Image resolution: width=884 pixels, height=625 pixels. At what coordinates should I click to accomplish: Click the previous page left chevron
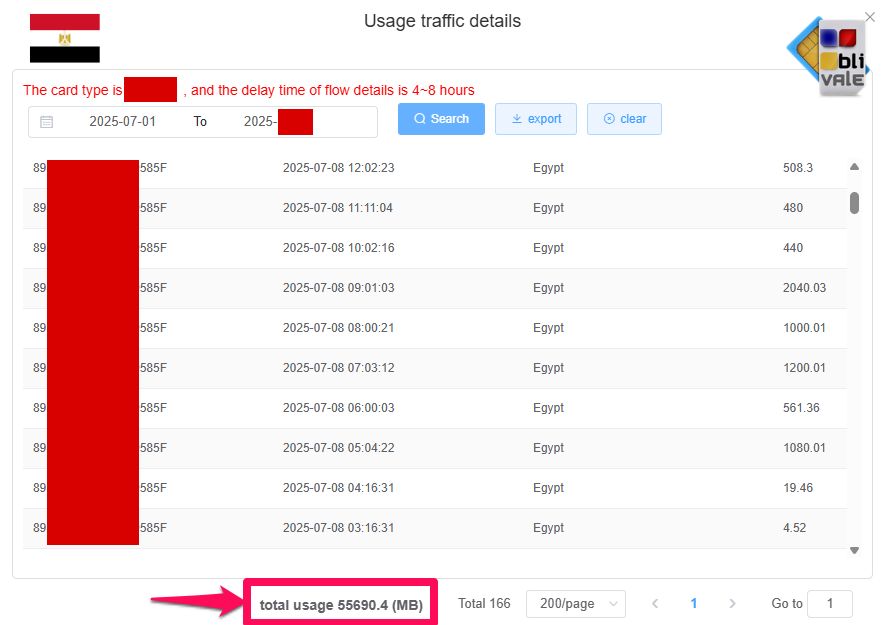[655, 603]
